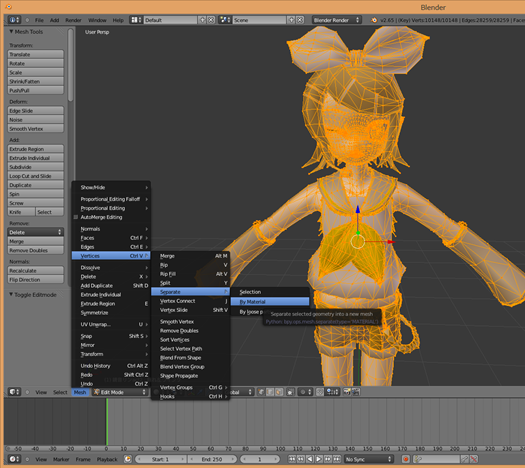The width and height of the screenshot is (525, 468).
Task: Click the scene browse icon
Action: click(225, 20)
